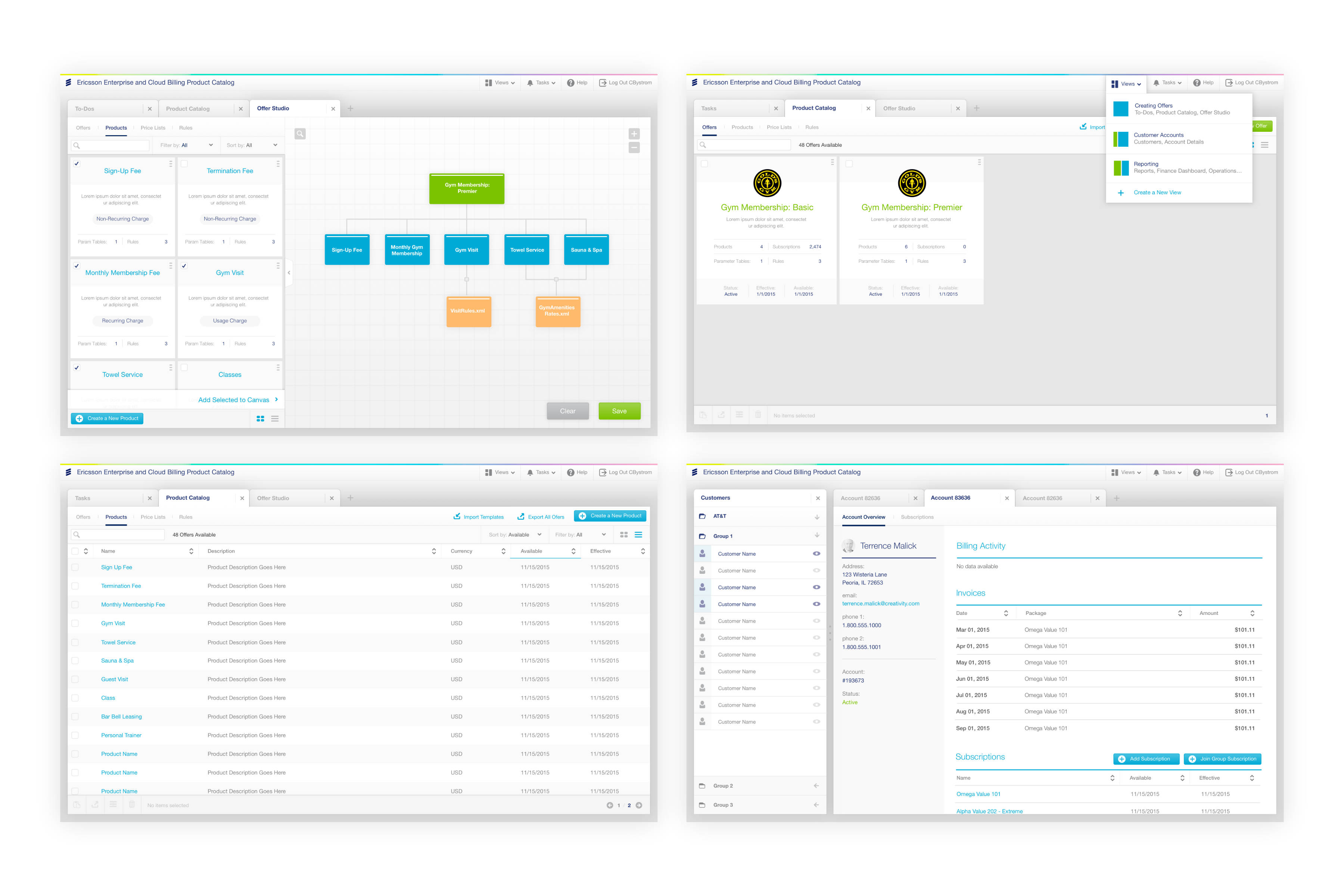Screen dimensions: 1344x896
Task: Click the Export All Offers icon
Action: 521,517
